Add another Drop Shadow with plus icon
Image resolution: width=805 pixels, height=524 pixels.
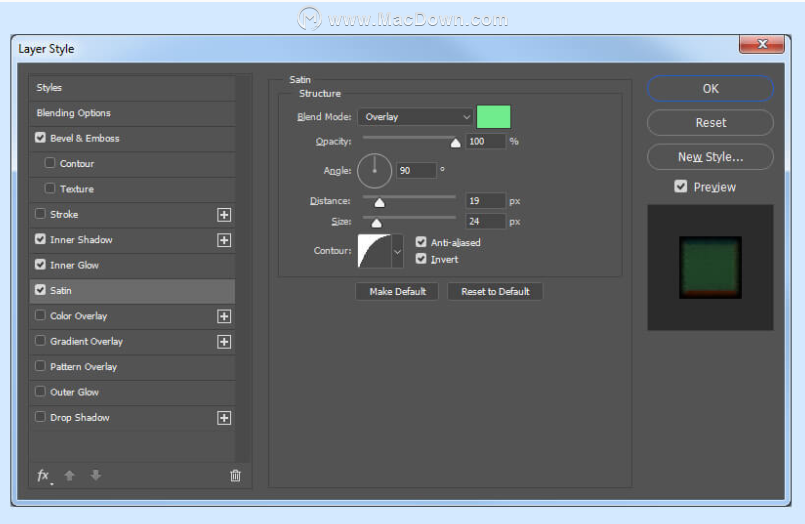click(x=224, y=418)
